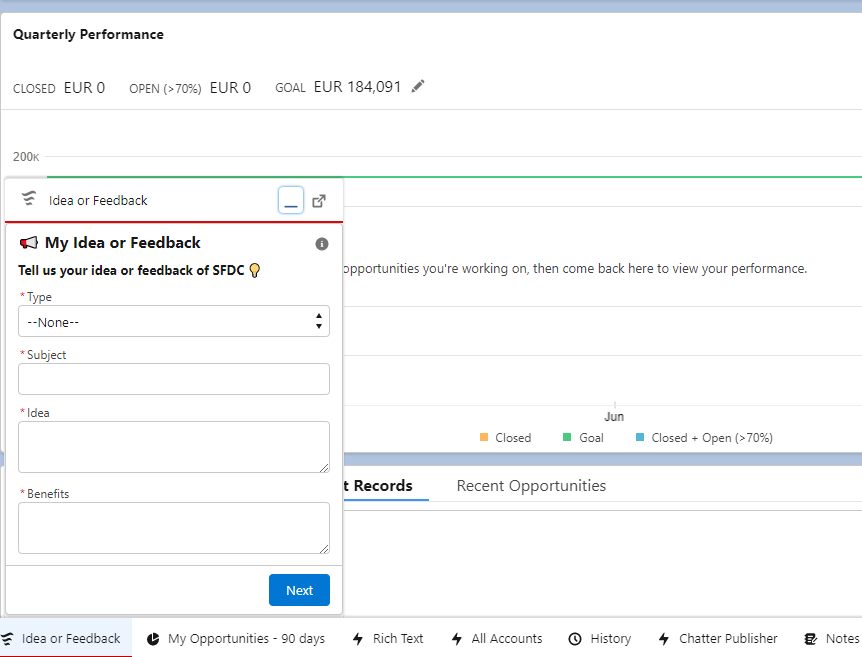This screenshot has height=657, width=862.
Task: Click the Quarterly Performance heading
Action: [89, 35]
